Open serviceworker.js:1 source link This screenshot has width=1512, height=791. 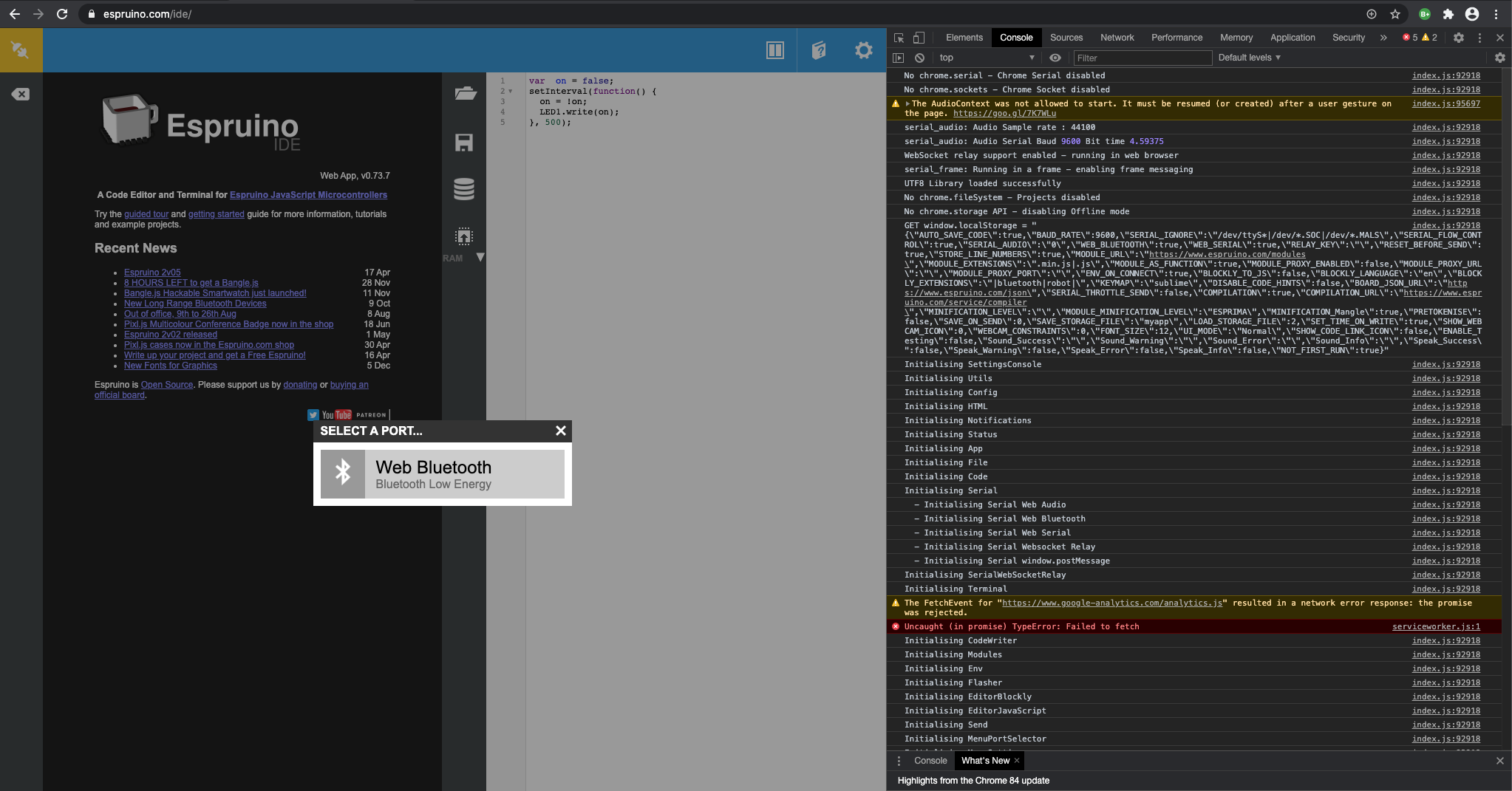tap(1436, 627)
